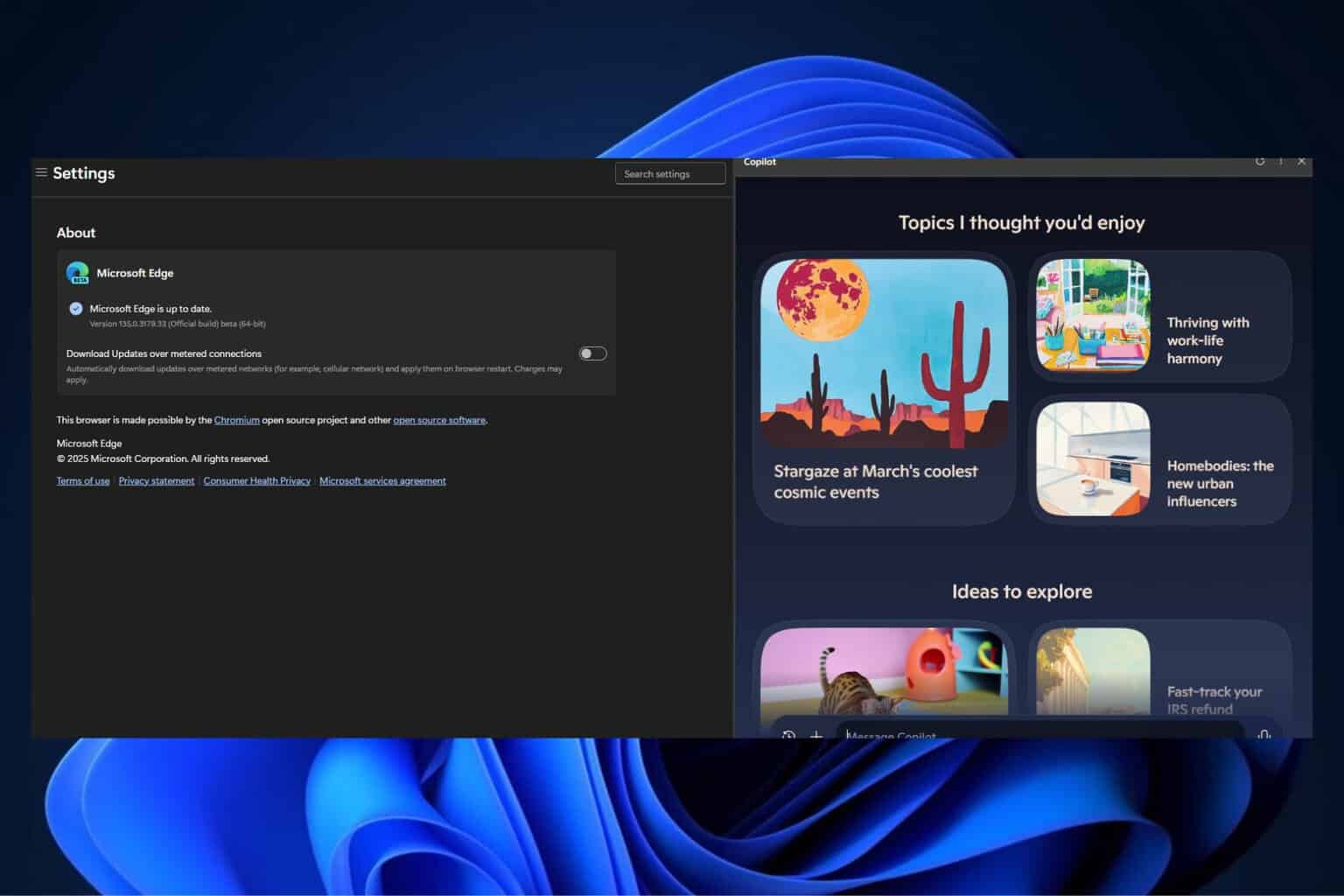1344x896 pixels.
Task: Click the Search settings input field
Action: pyautogui.click(x=670, y=173)
